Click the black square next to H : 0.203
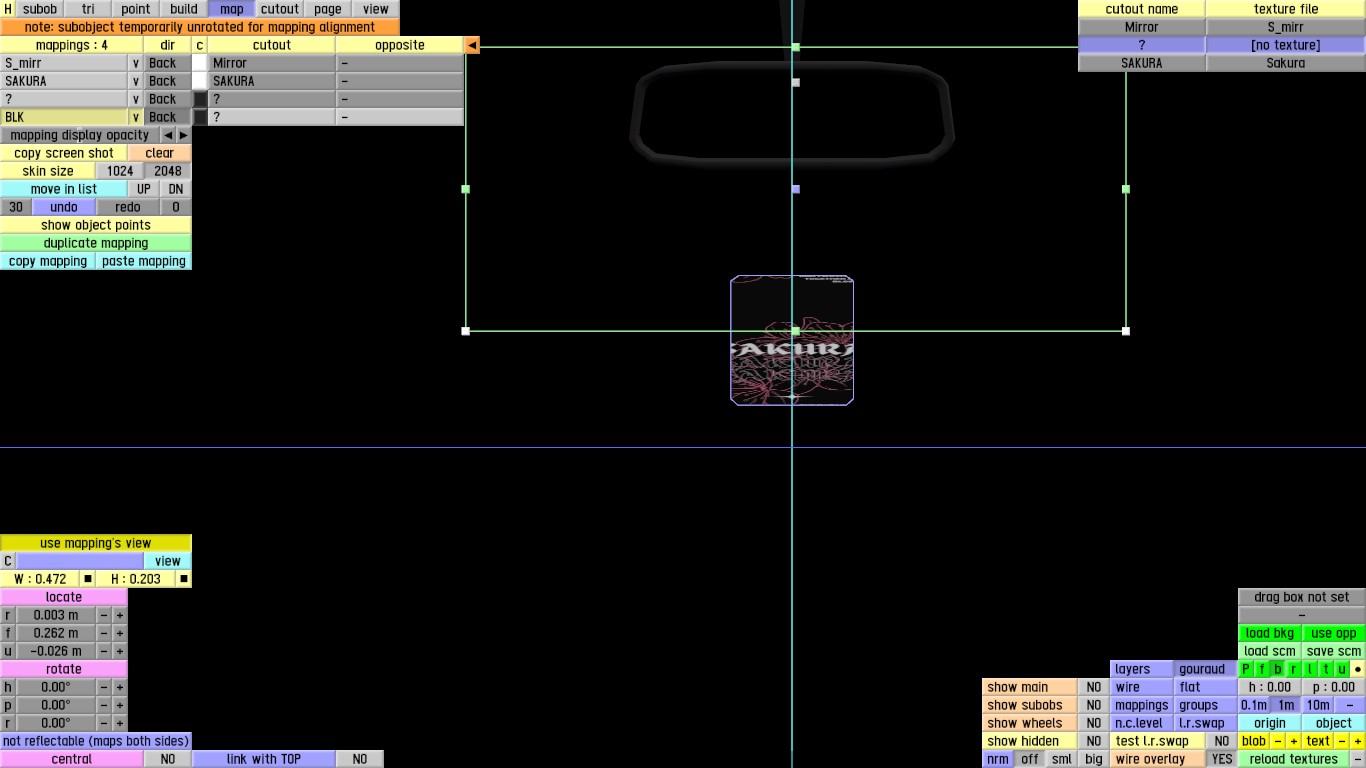1366x768 pixels. point(184,579)
